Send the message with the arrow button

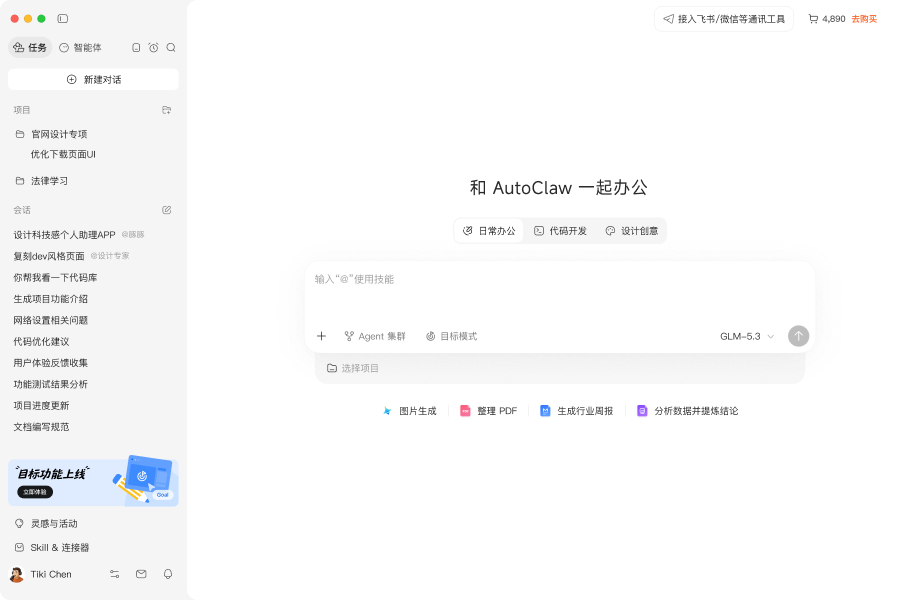point(798,336)
